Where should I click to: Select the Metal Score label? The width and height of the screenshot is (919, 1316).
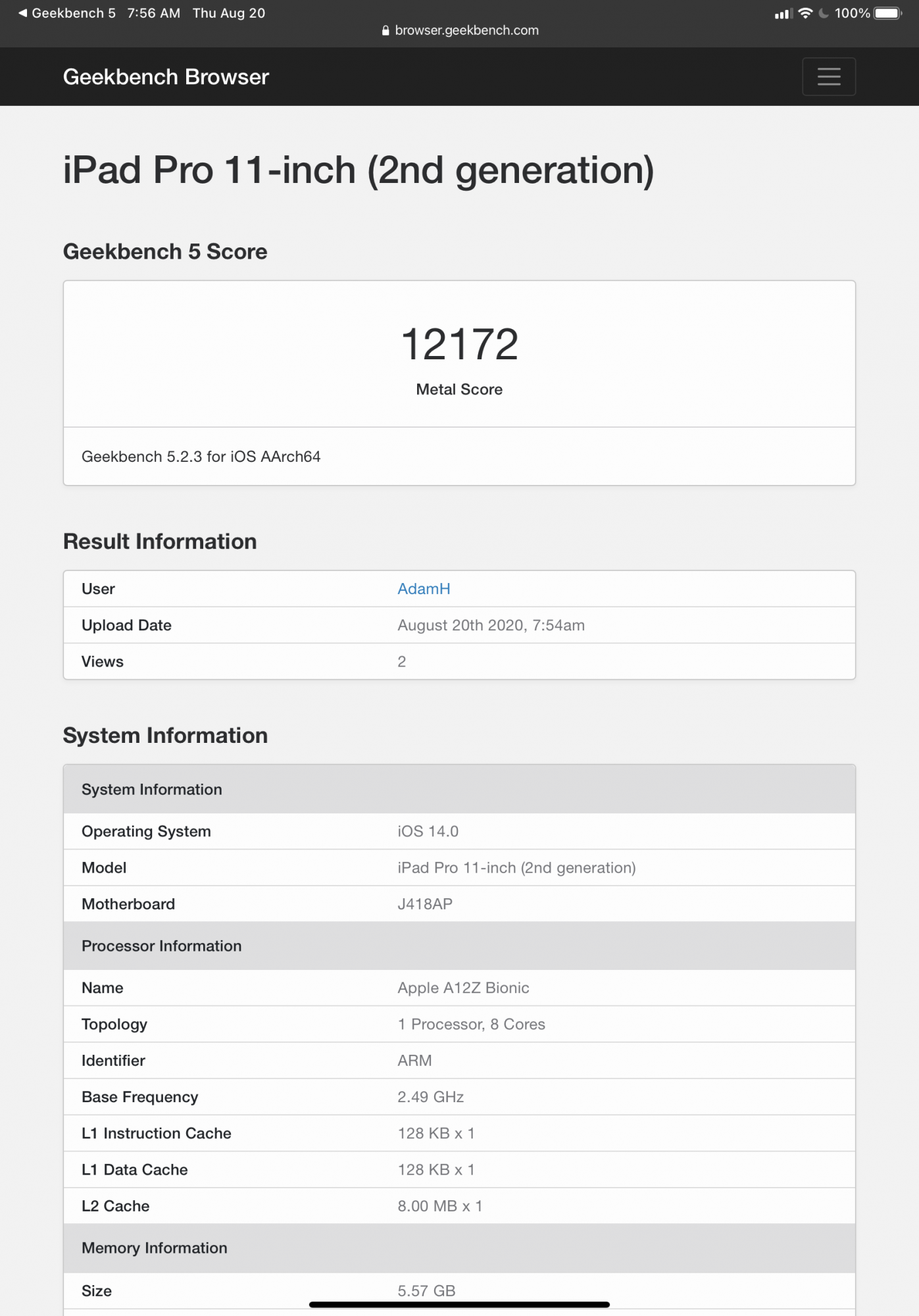point(459,390)
